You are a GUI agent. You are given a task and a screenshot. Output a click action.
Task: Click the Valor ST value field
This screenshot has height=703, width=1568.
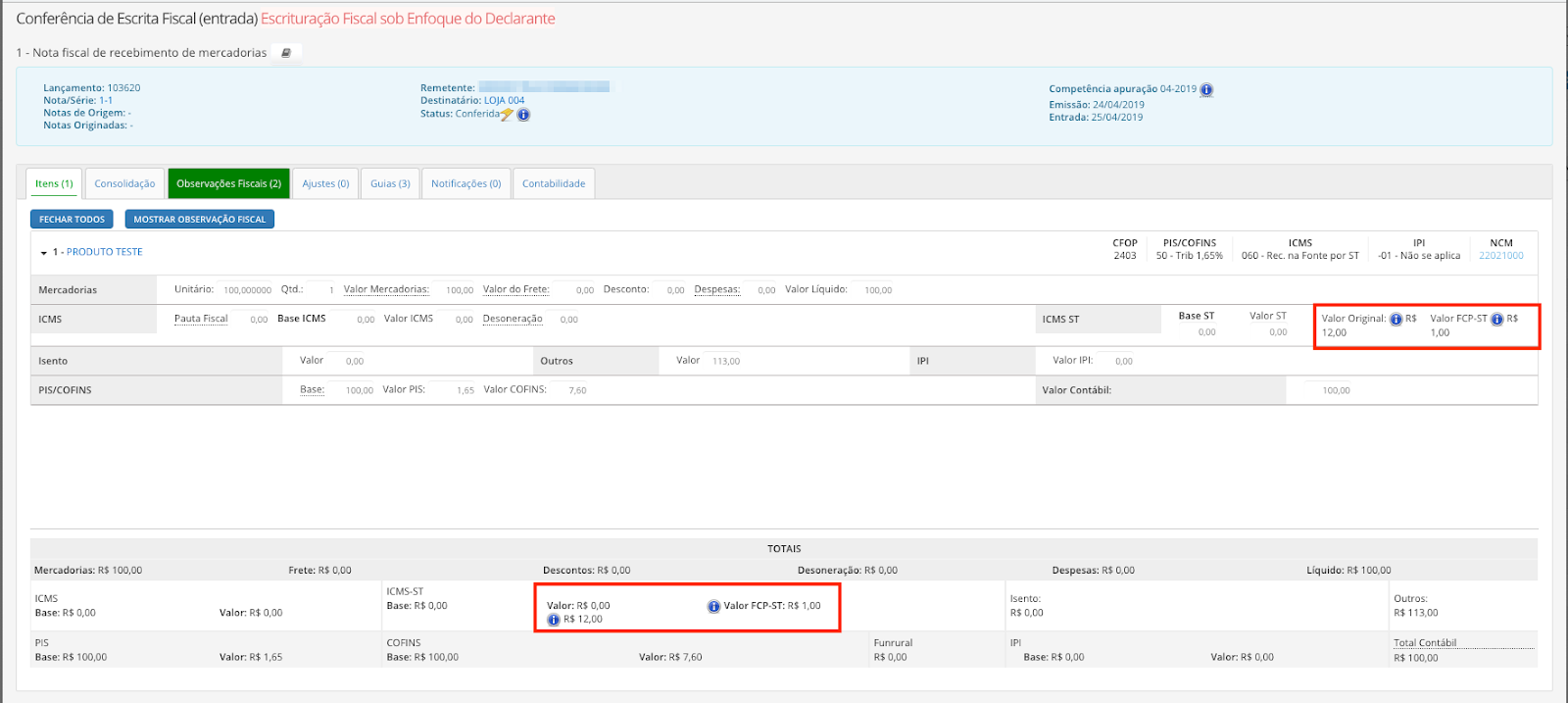click(x=1269, y=332)
